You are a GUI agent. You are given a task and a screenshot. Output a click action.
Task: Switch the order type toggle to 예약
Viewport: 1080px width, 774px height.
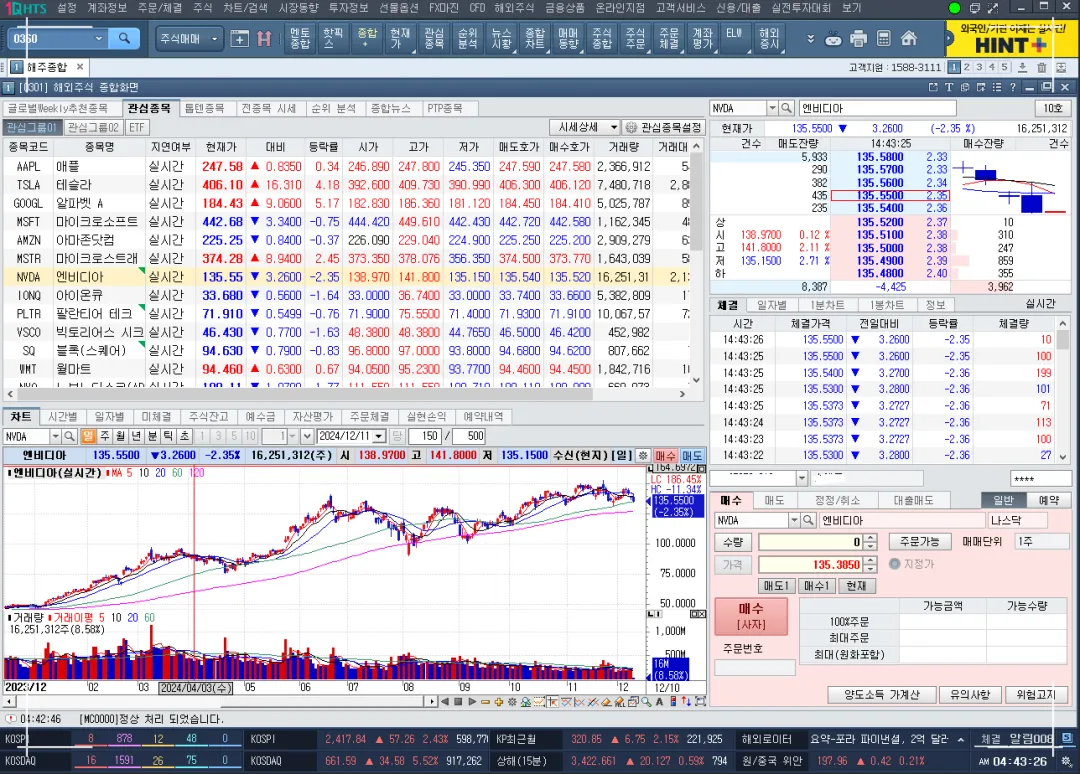click(1049, 500)
